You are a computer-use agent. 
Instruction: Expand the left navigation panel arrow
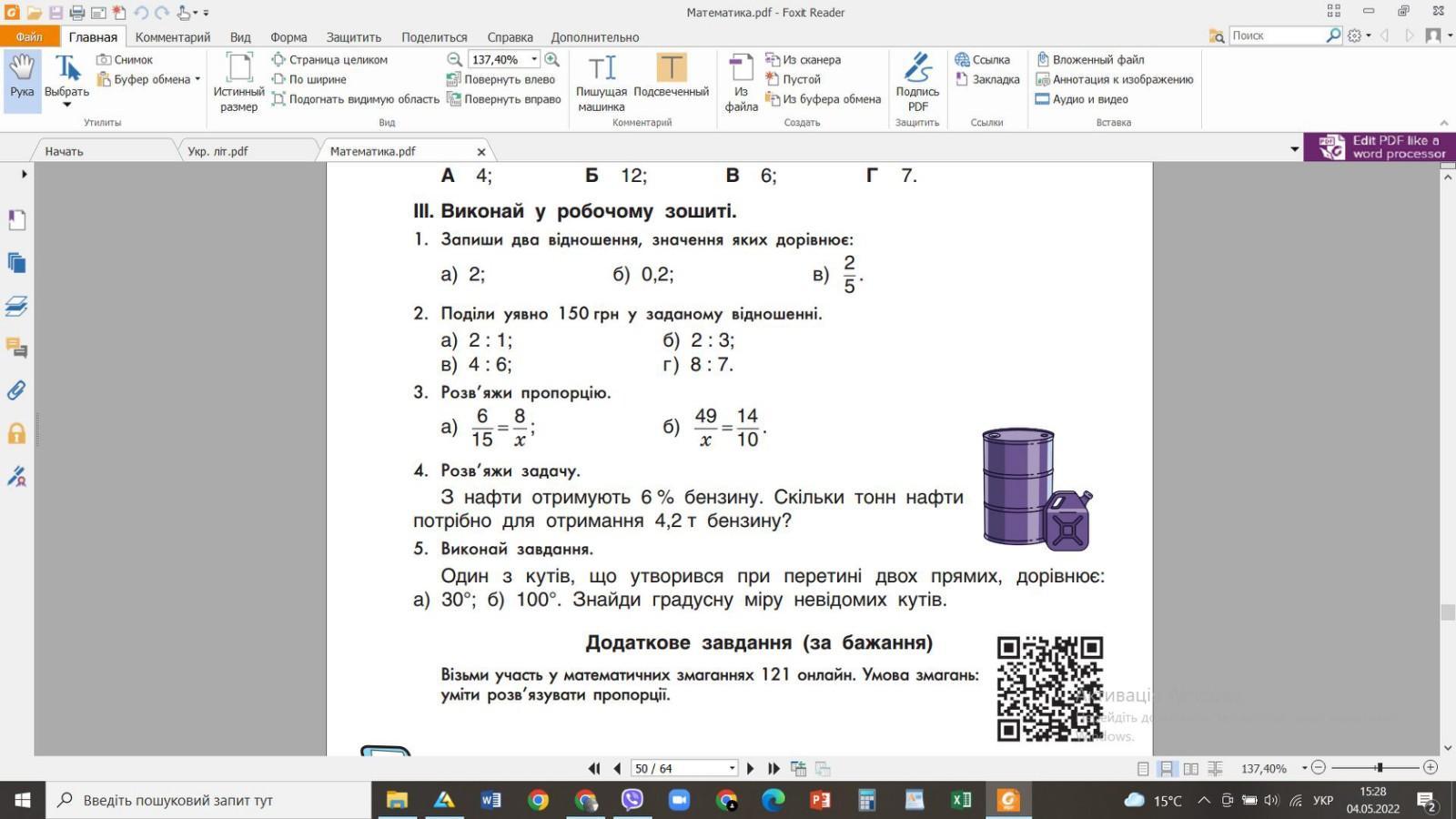(24, 174)
